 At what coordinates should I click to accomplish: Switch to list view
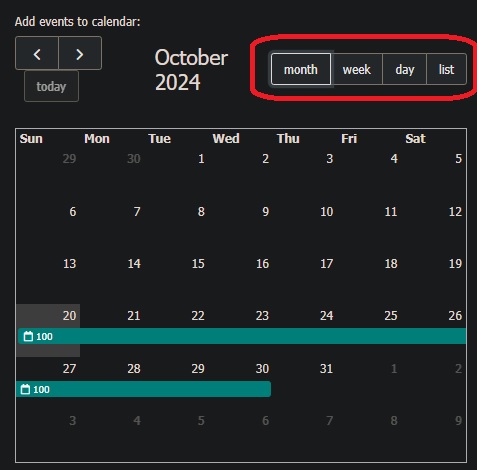446,69
